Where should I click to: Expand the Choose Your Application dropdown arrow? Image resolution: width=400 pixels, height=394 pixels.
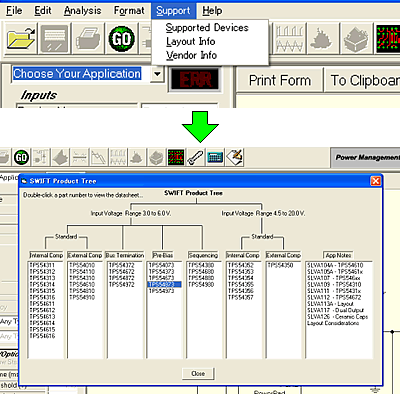pos(157,74)
